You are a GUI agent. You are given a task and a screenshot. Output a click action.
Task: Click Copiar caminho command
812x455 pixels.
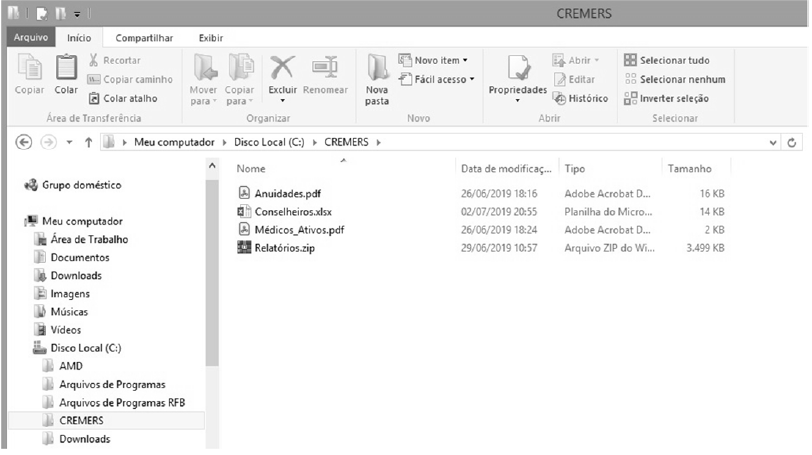tap(130, 79)
